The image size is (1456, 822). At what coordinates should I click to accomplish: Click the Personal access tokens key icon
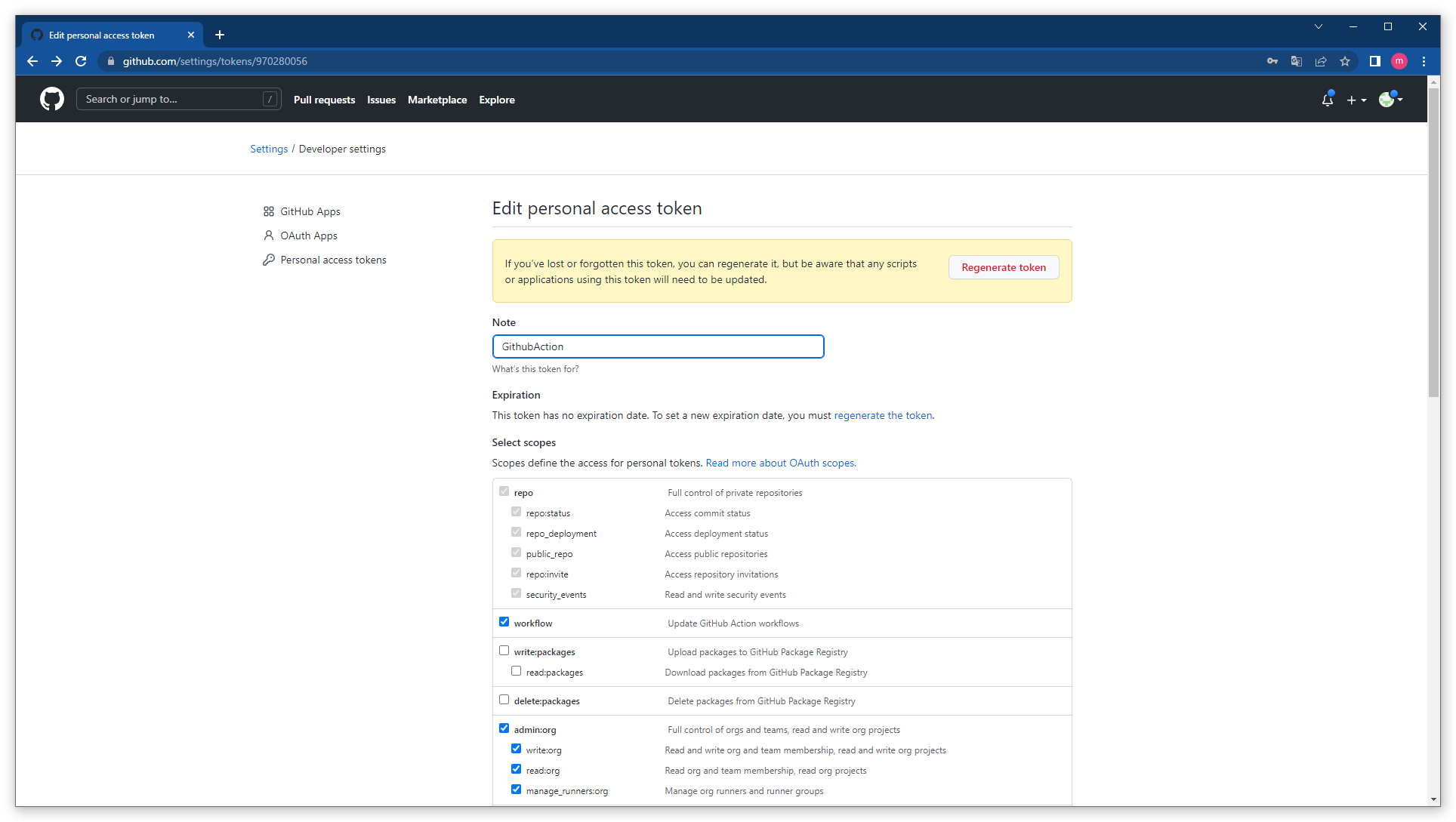270,260
